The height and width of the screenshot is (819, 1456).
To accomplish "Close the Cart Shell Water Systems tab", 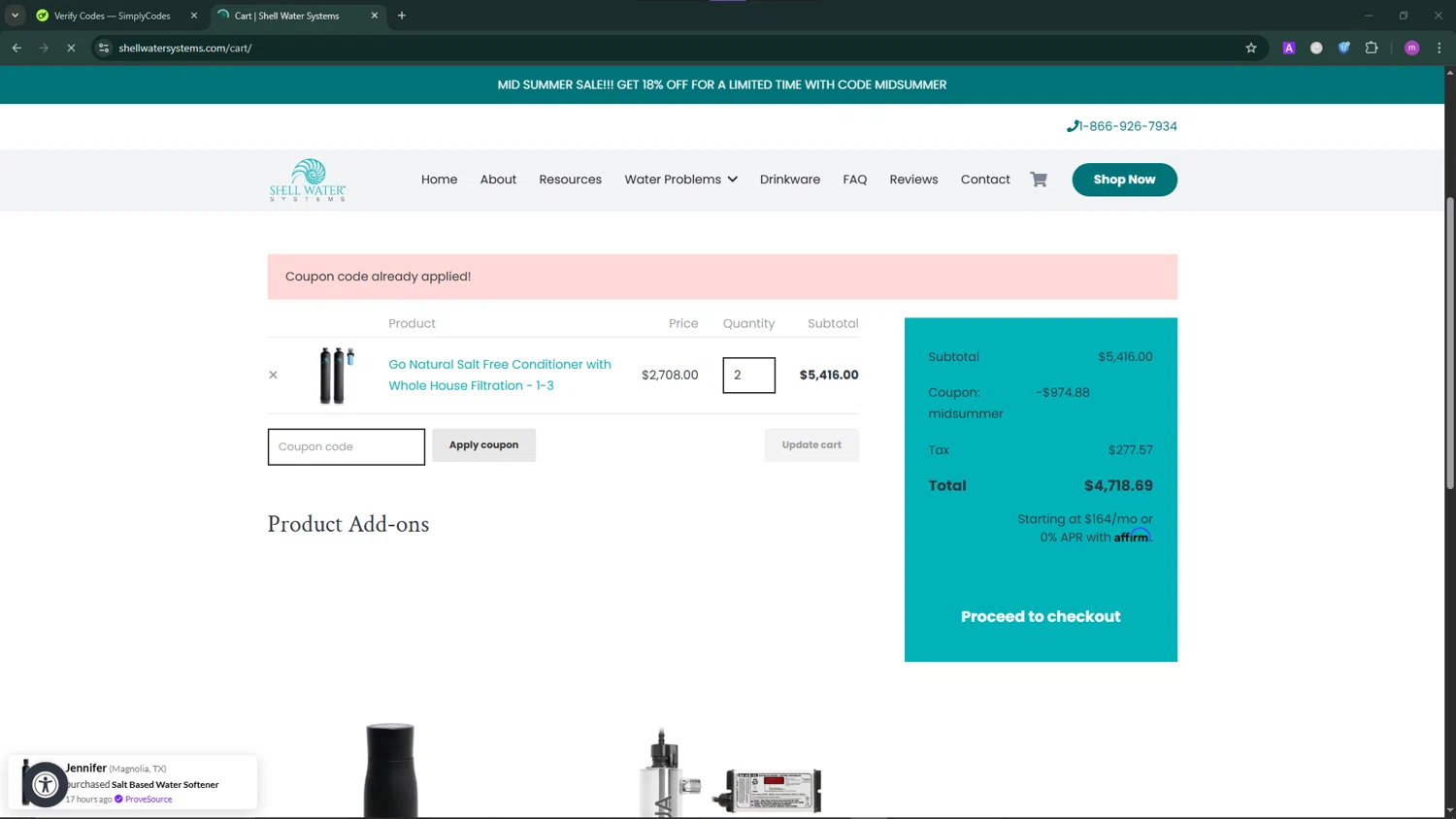I will [x=375, y=16].
